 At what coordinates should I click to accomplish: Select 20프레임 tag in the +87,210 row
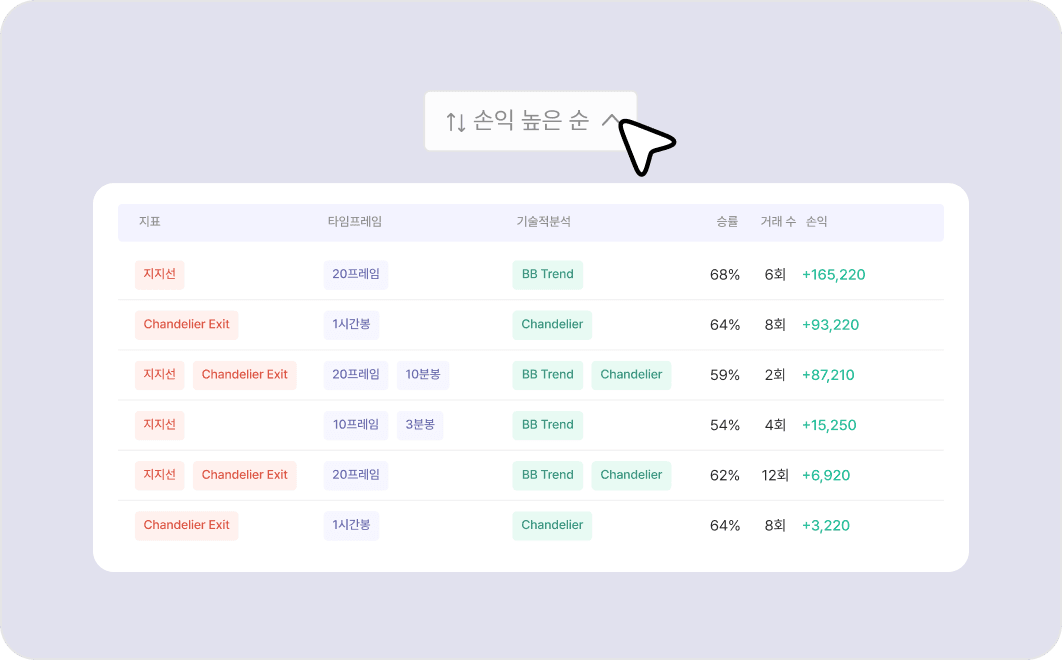(x=356, y=375)
